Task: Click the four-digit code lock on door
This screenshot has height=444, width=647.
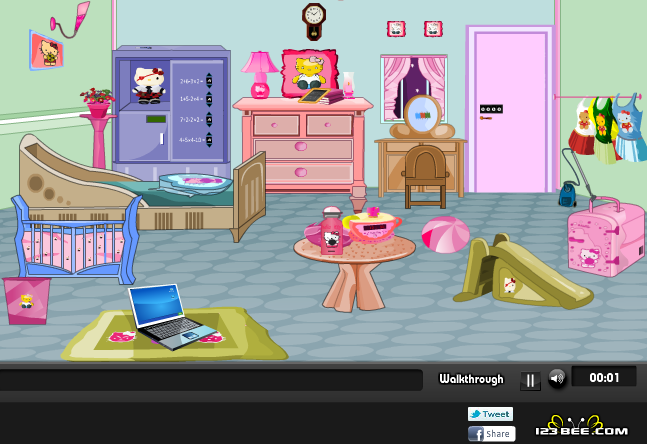Action: click(491, 109)
